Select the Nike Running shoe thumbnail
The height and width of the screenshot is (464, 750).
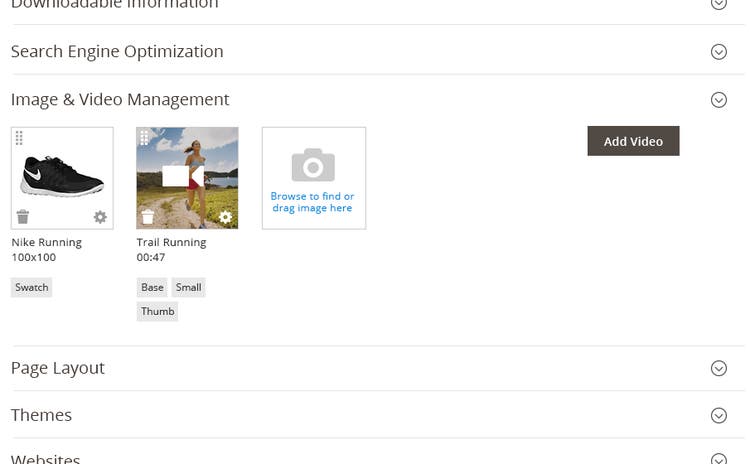pyautogui.click(x=62, y=176)
